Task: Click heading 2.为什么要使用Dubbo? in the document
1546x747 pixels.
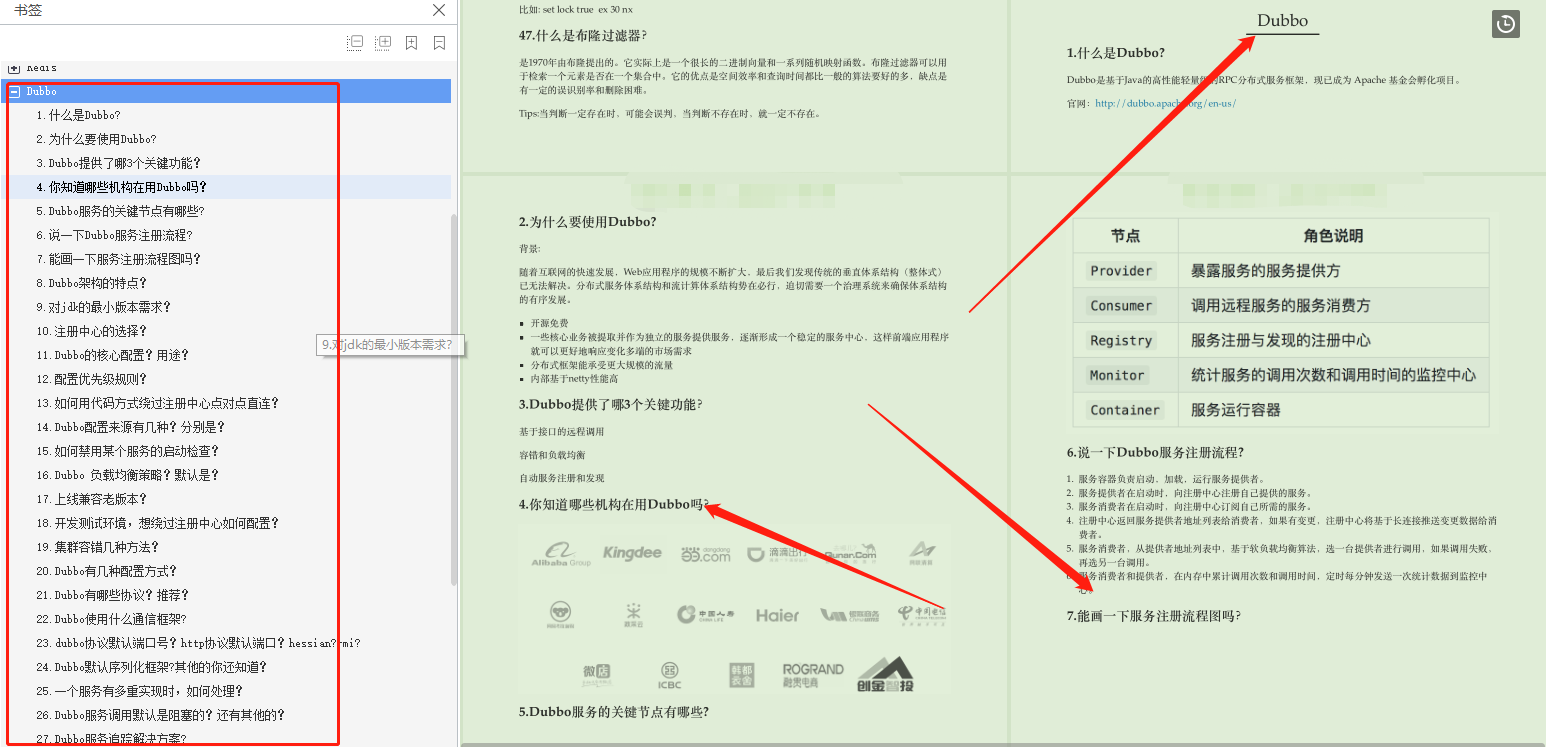Action: (588, 222)
